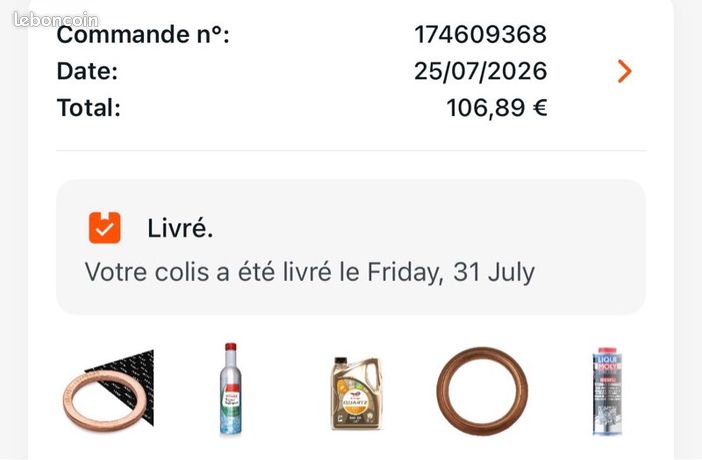Click the Livré status heading

tap(180, 228)
